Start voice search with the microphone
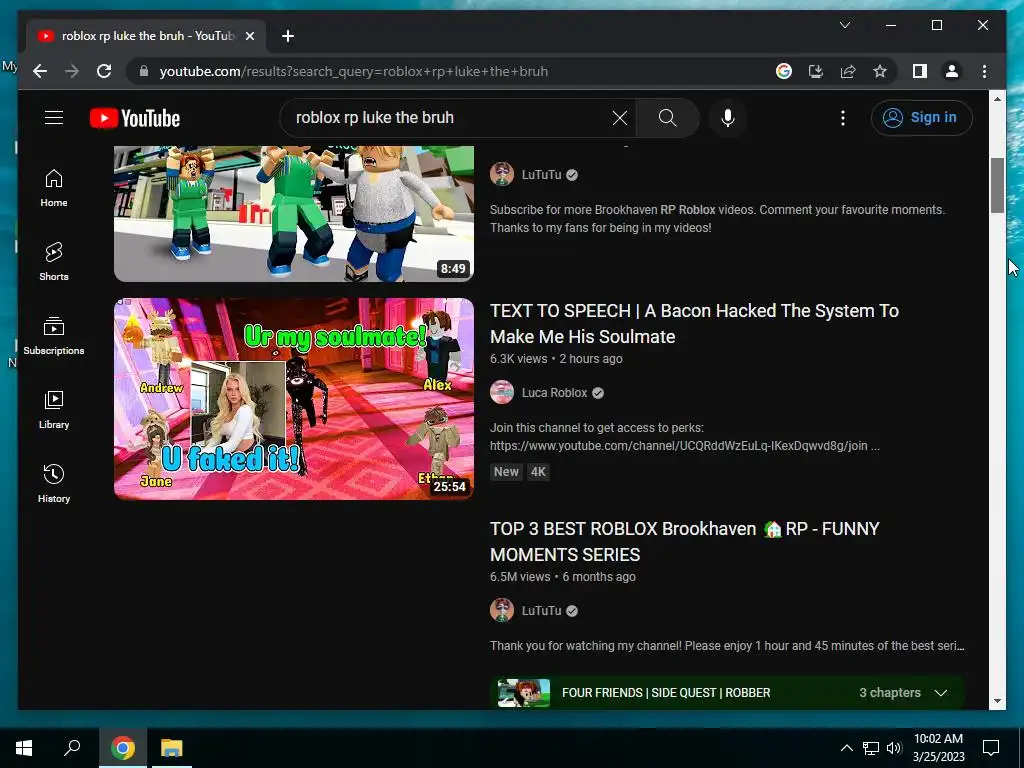The height and width of the screenshot is (768, 1024). pyautogui.click(x=728, y=118)
